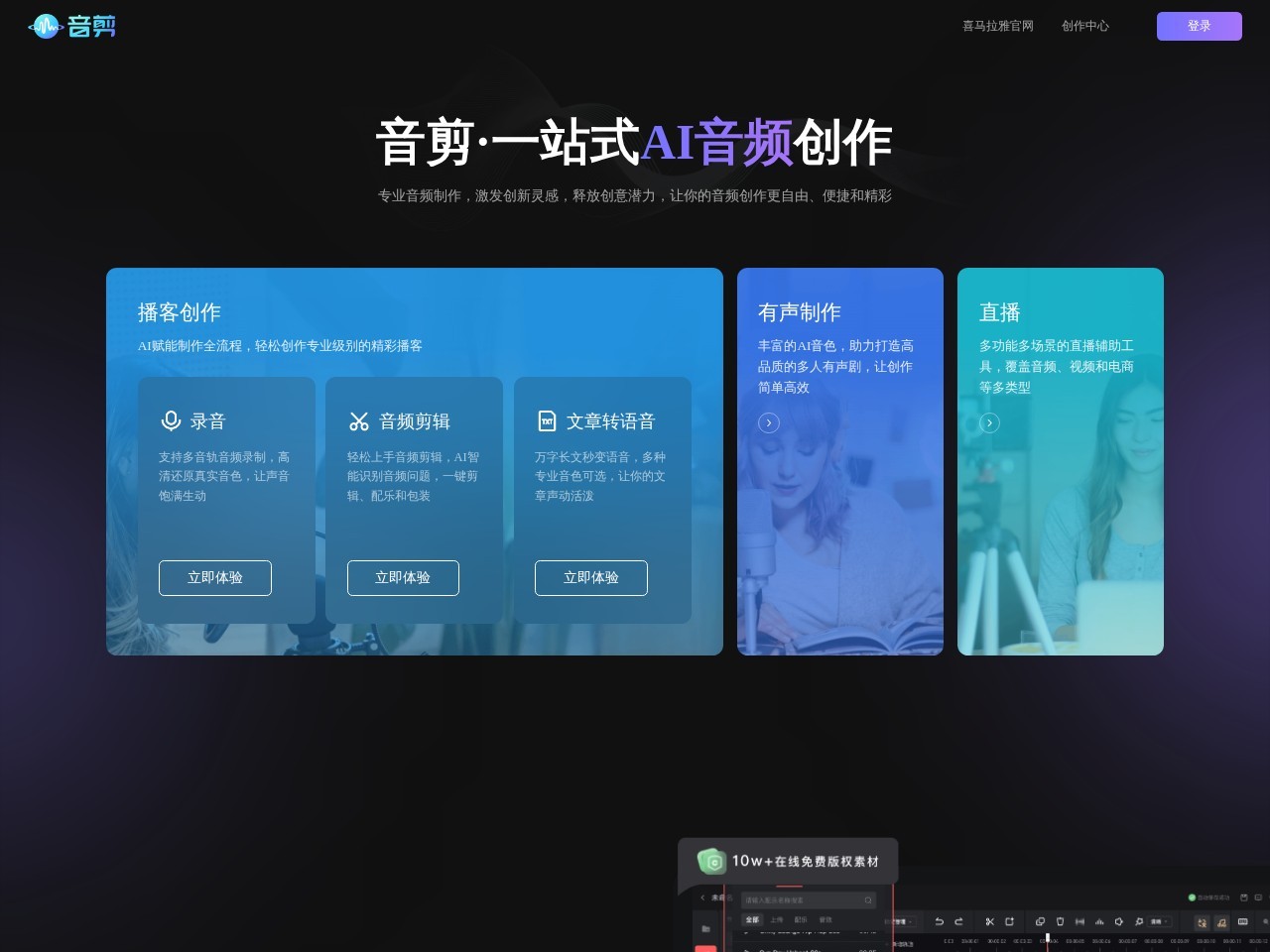Click the trash delete-clip icon

1060,921
